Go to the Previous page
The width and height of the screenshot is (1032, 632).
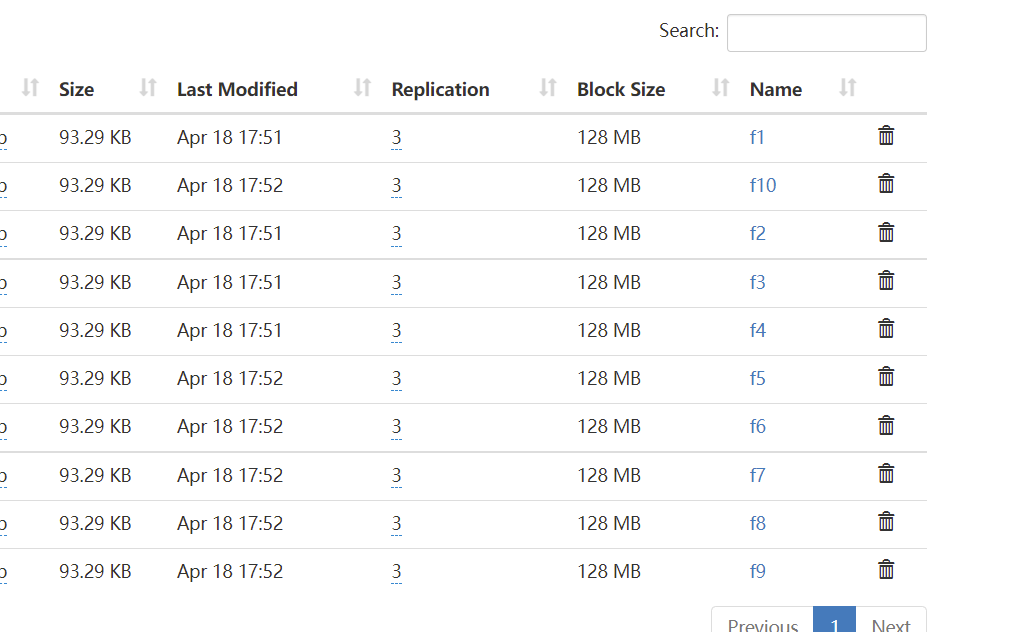(x=762, y=622)
